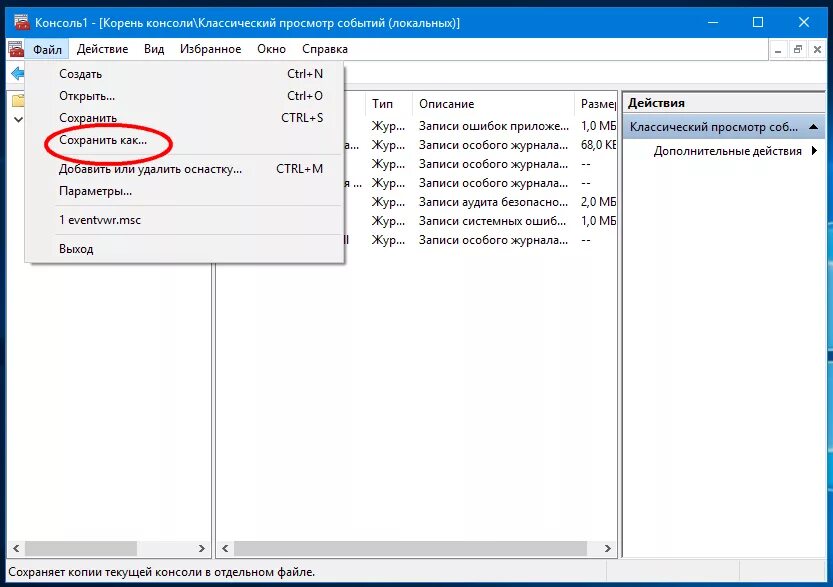Viewport: 833px width, 587px height.
Task: Restore the inner console child window
Action: 797,50
